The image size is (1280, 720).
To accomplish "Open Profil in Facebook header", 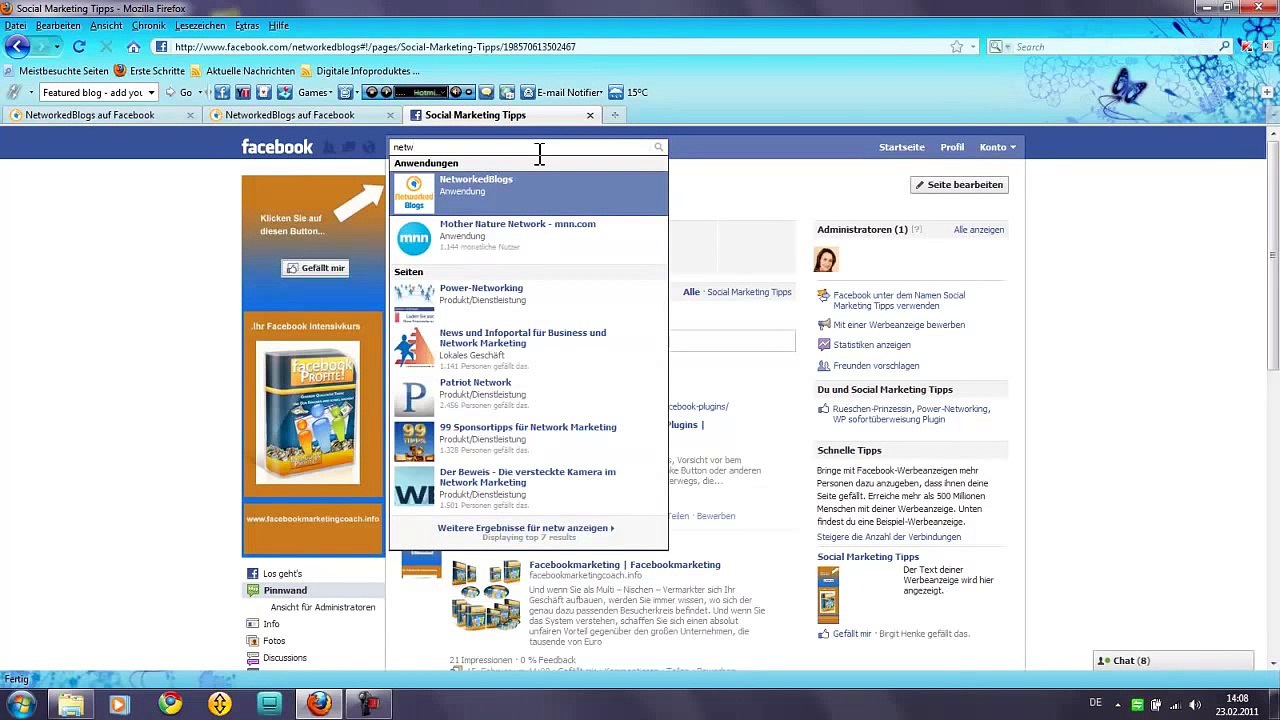I will click(x=952, y=147).
